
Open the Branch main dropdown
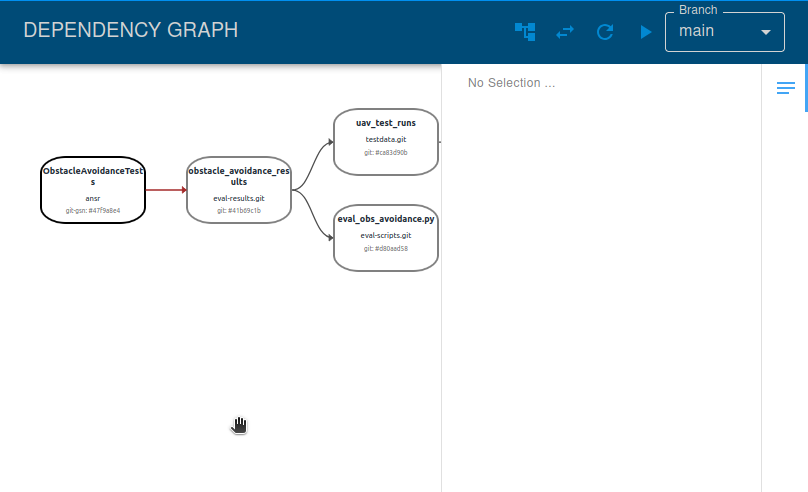tap(725, 32)
